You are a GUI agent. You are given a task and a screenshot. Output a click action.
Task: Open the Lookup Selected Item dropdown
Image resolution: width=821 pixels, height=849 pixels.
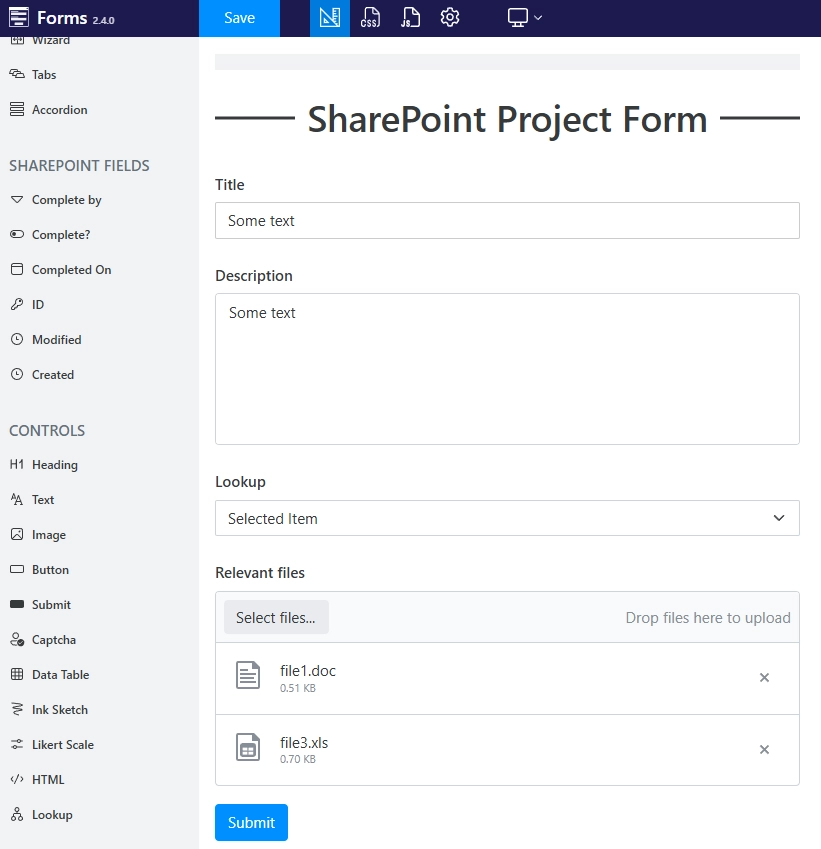[507, 518]
